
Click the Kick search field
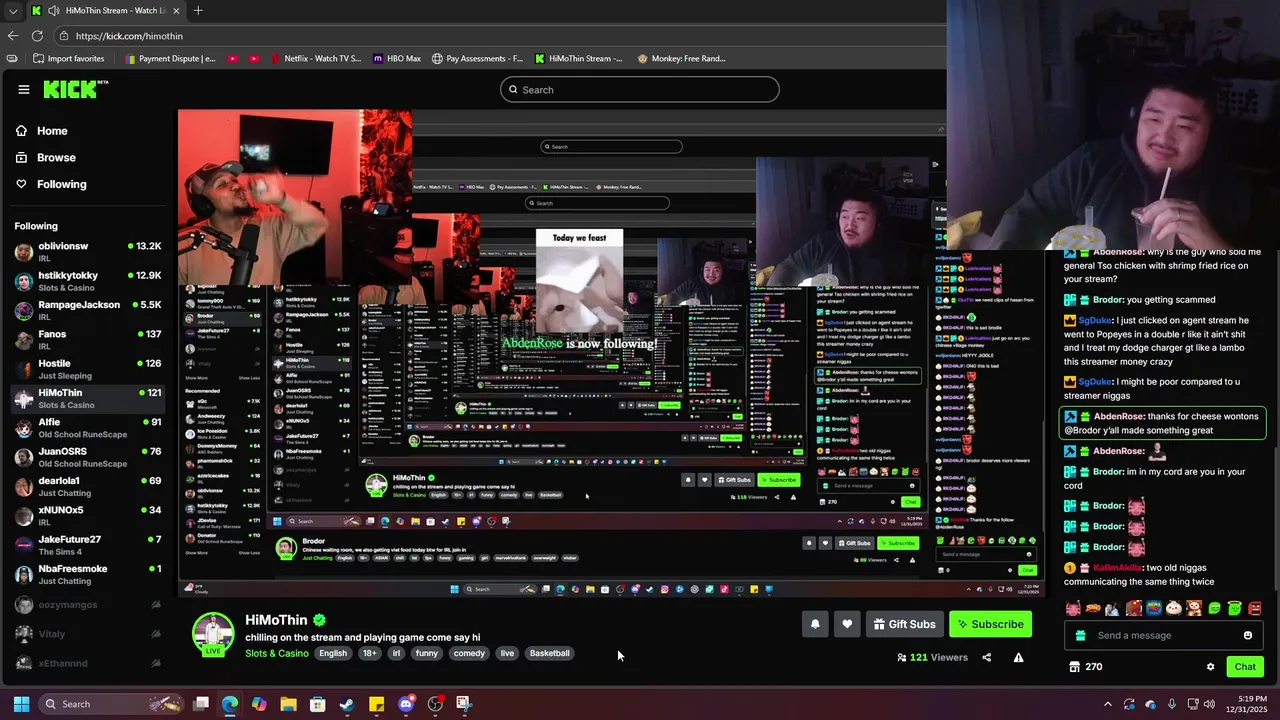(x=639, y=89)
